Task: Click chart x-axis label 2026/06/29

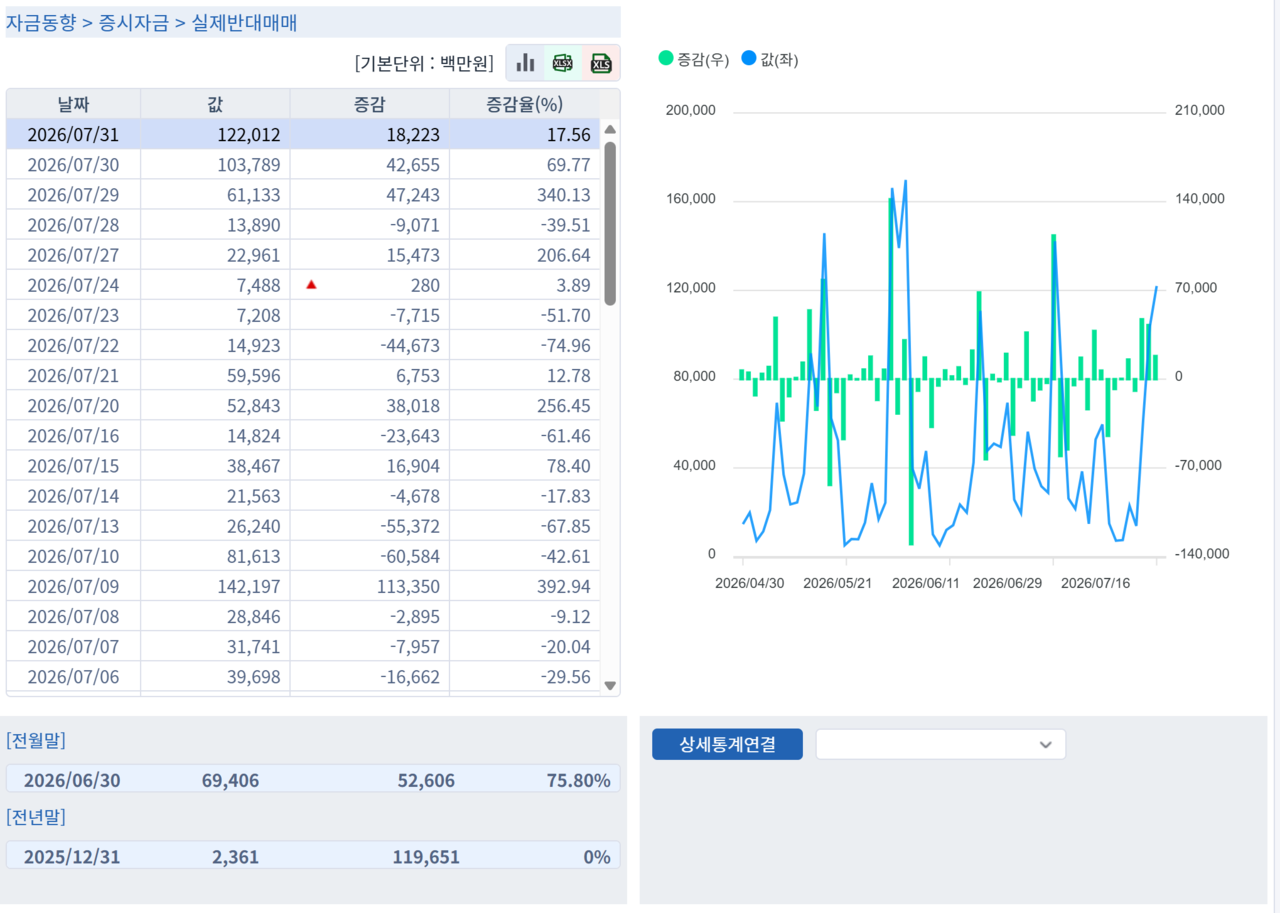Action: point(1007,583)
